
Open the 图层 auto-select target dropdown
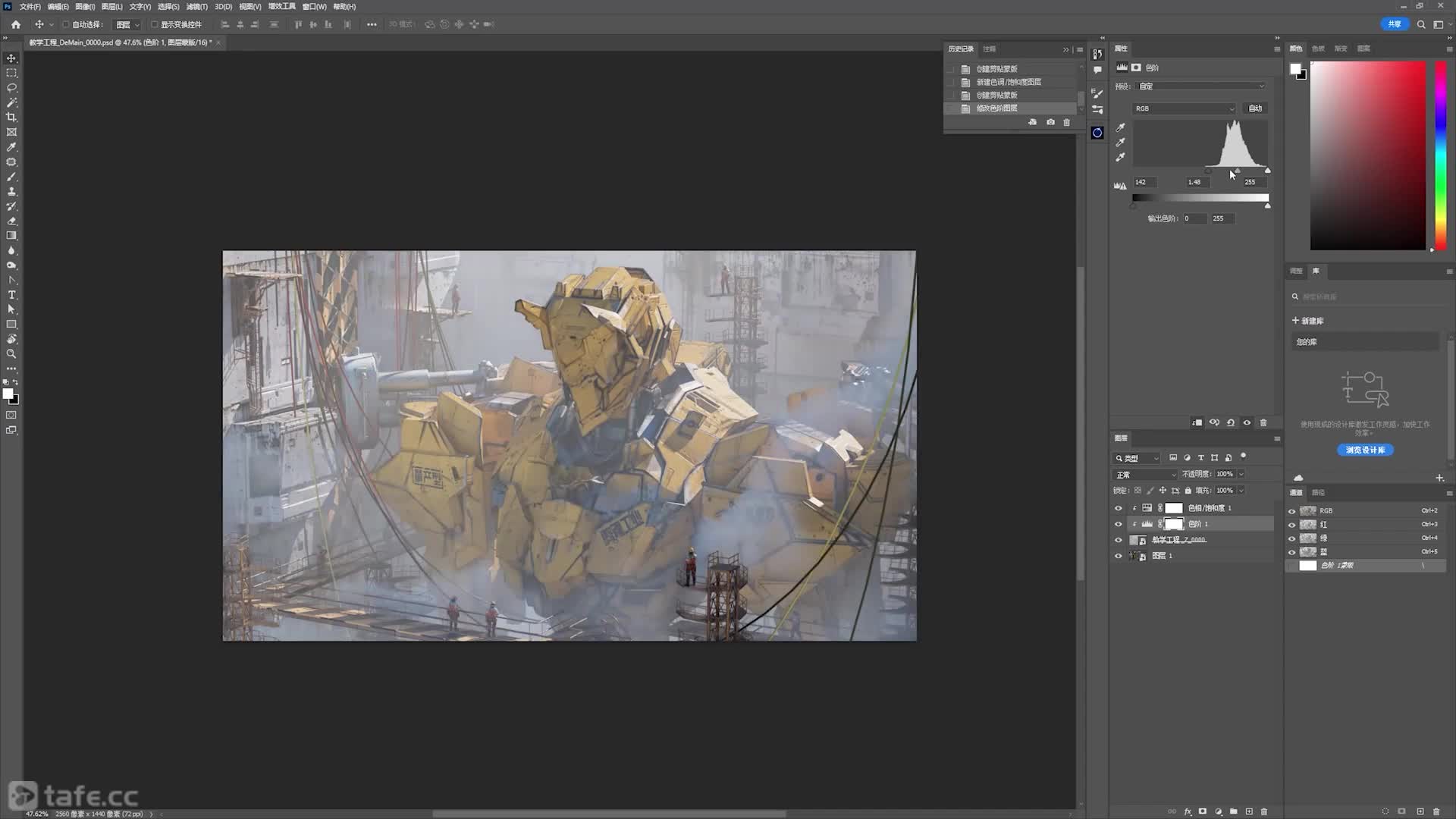(x=127, y=24)
